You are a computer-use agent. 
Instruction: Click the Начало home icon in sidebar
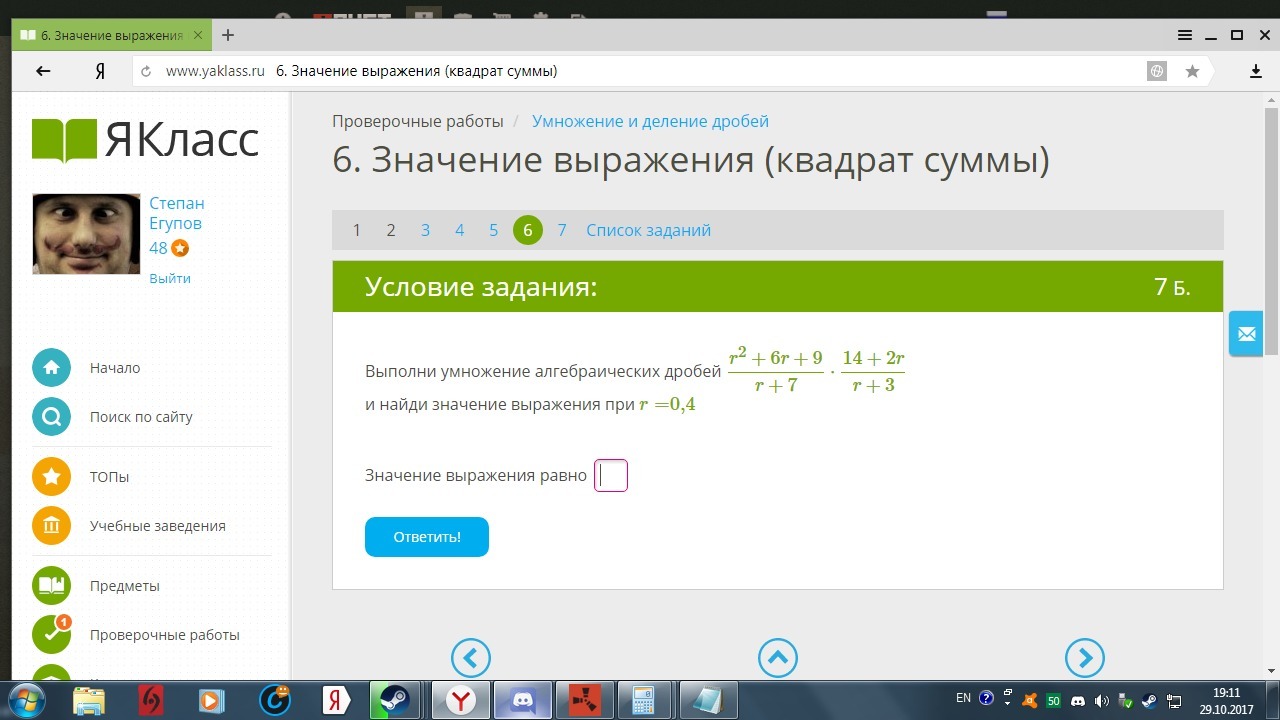point(51,368)
